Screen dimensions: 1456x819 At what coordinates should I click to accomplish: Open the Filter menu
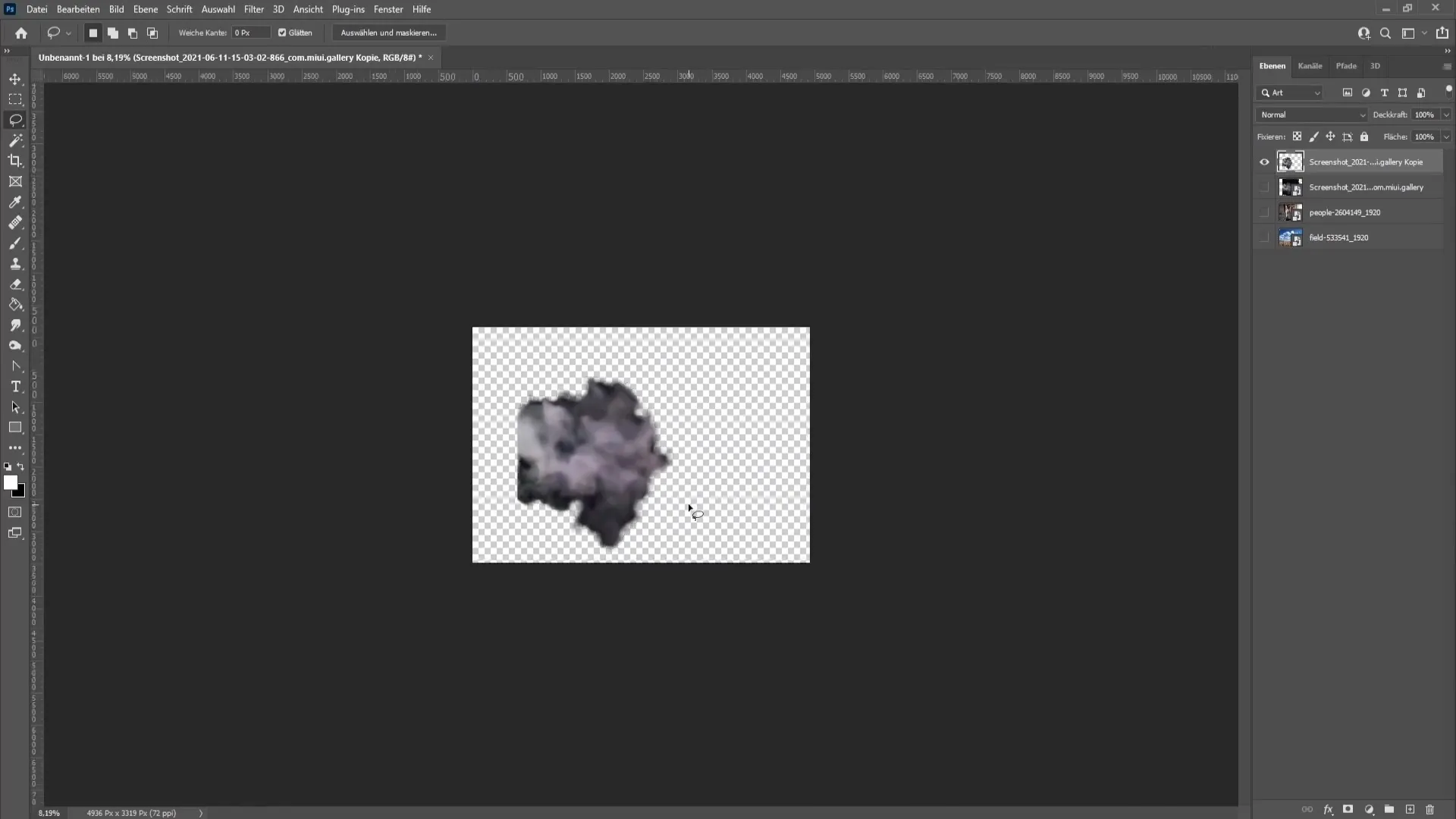click(x=253, y=9)
